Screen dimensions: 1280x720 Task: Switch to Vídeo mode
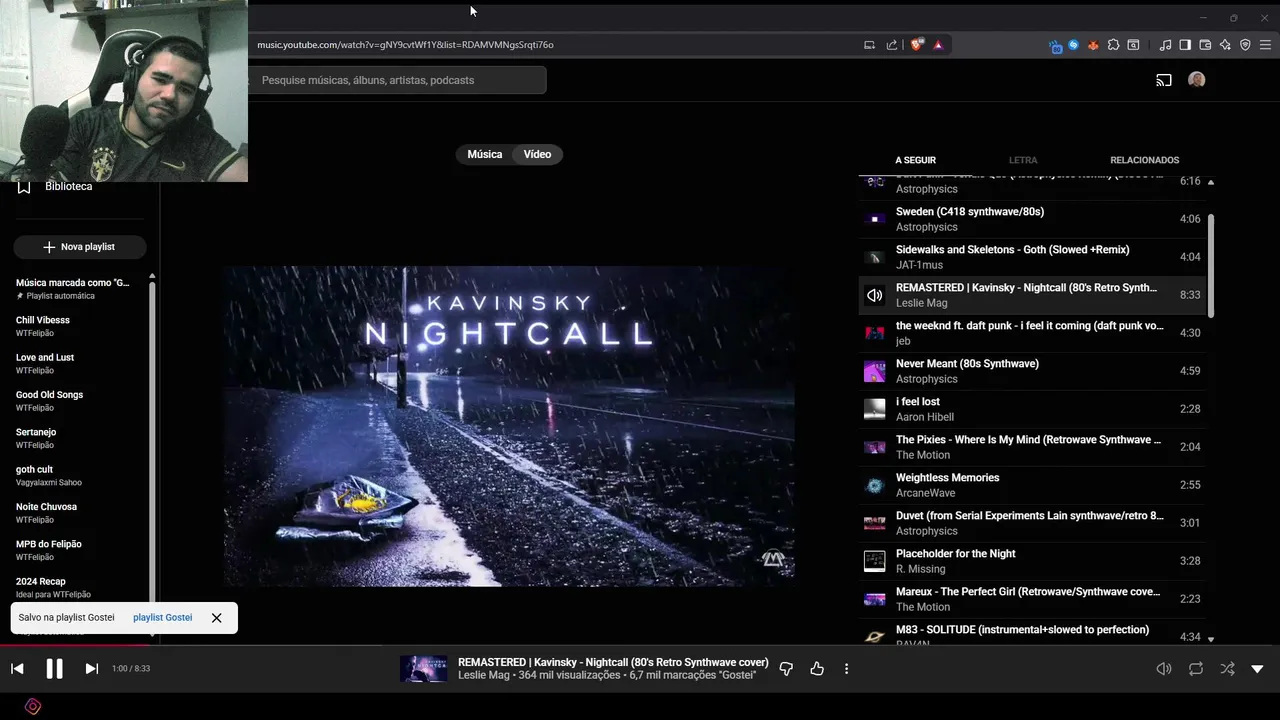click(537, 154)
